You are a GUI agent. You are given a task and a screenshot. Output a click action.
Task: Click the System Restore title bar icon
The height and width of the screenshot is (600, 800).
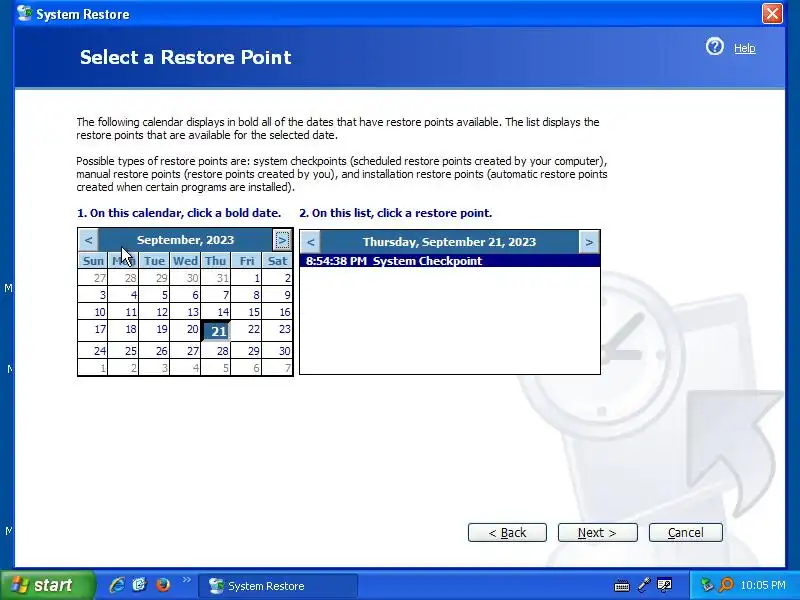click(24, 13)
